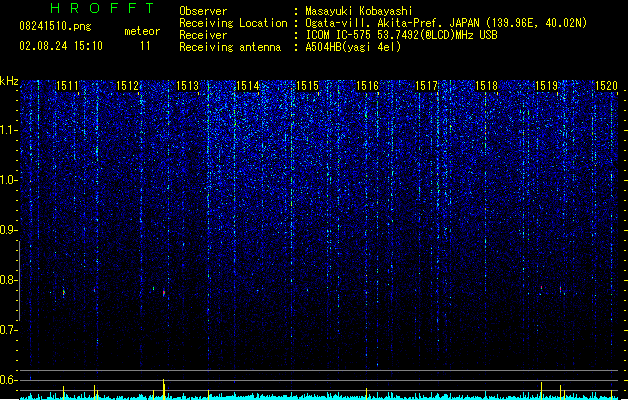
Task: Click the 1518 time marker
Action: click(x=486, y=86)
